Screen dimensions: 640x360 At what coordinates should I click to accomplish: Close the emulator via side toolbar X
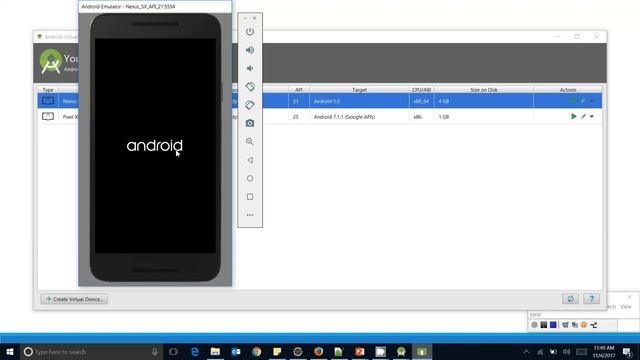pyautogui.click(x=254, y=18)
